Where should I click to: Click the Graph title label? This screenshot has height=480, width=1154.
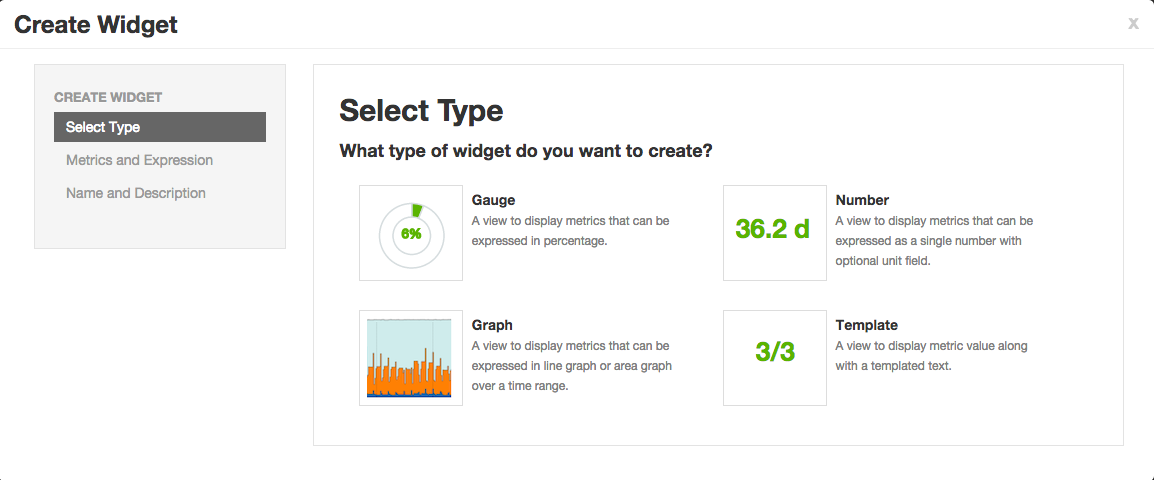[492, 325]
